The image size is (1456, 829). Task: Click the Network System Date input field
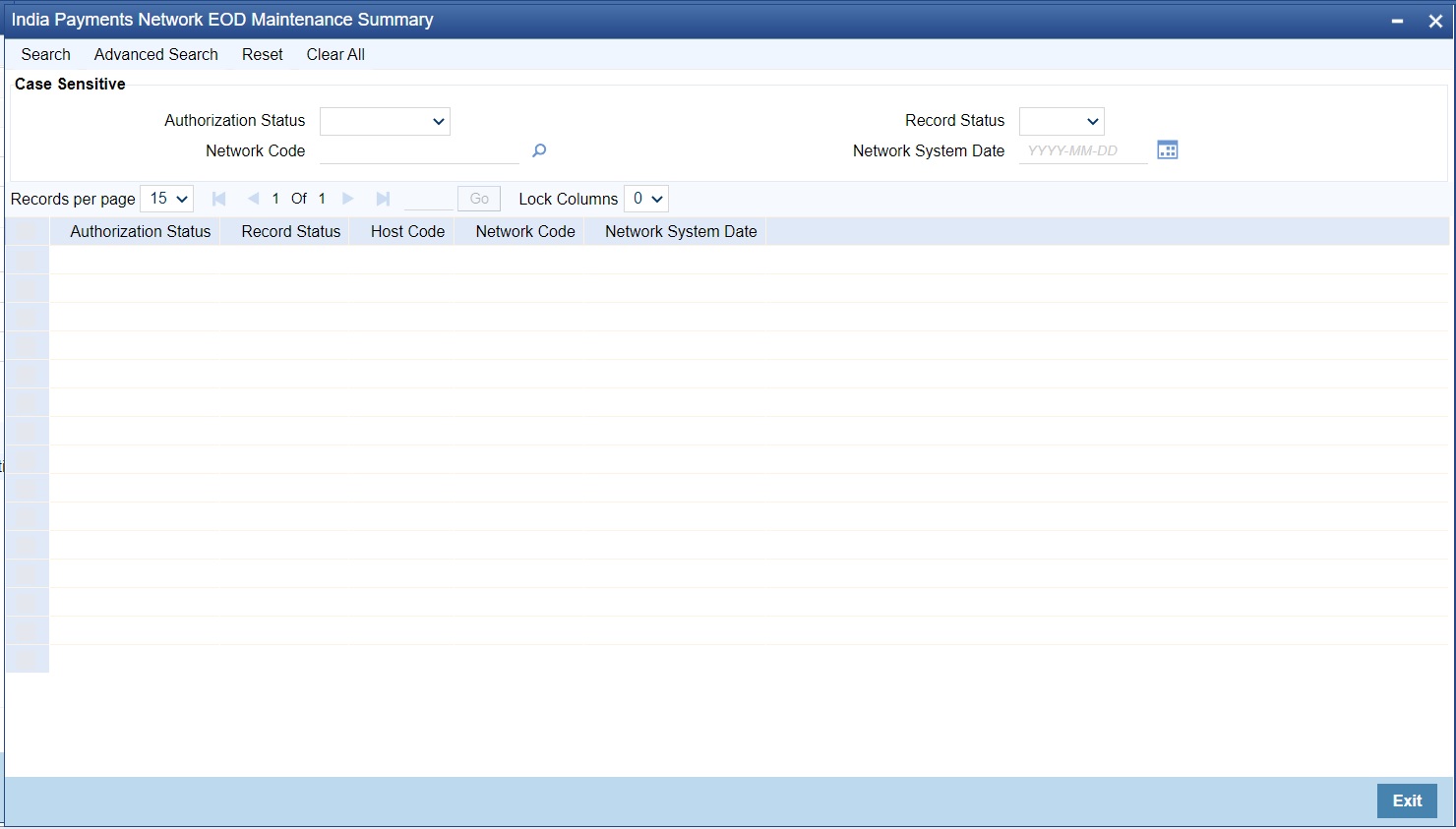click(1084, 150)
